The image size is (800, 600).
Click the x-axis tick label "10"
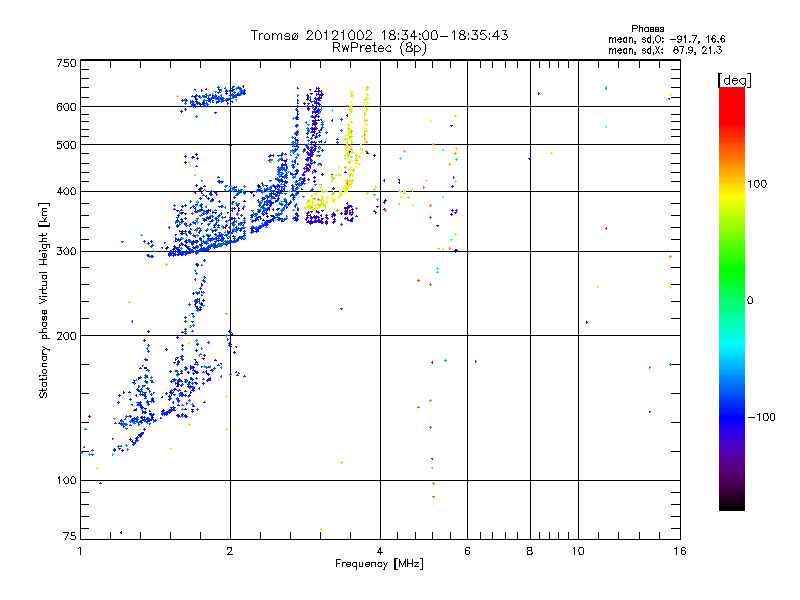pyautogui.click(x=578, y=551)
